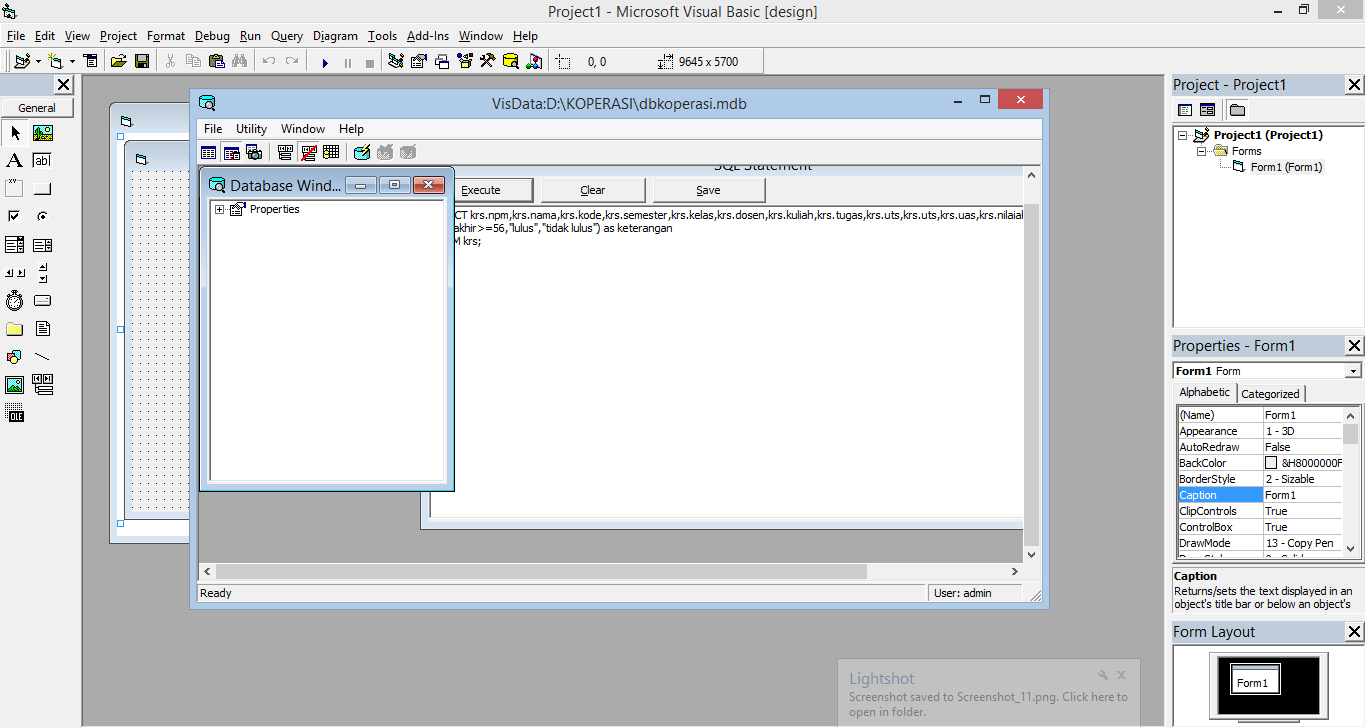This screenshot has width=1365, height=728.
Task: Select the TextBox control tool
Action: [x=43, y=161]
